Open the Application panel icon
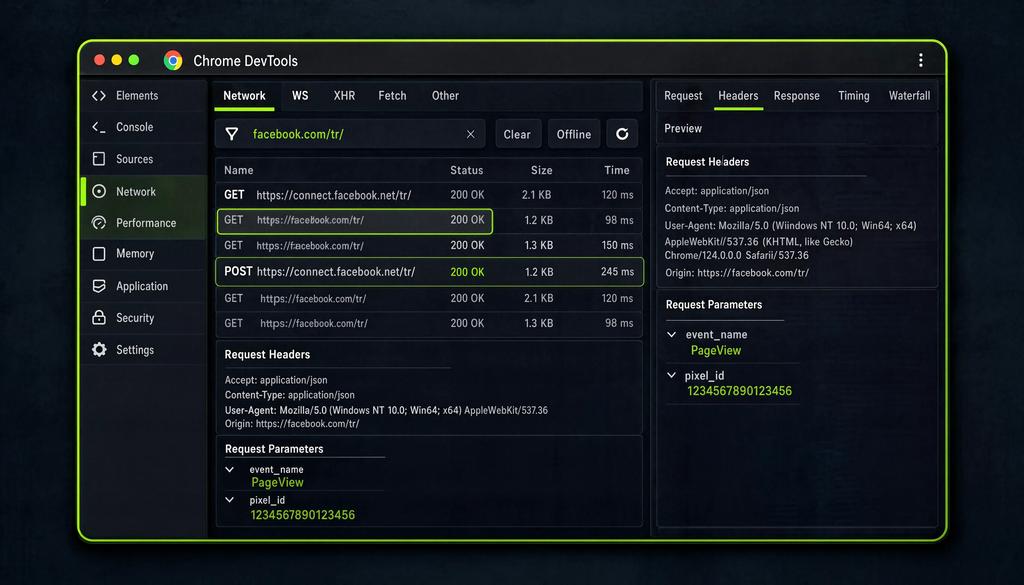The image size is (1024, 585). 99,286
